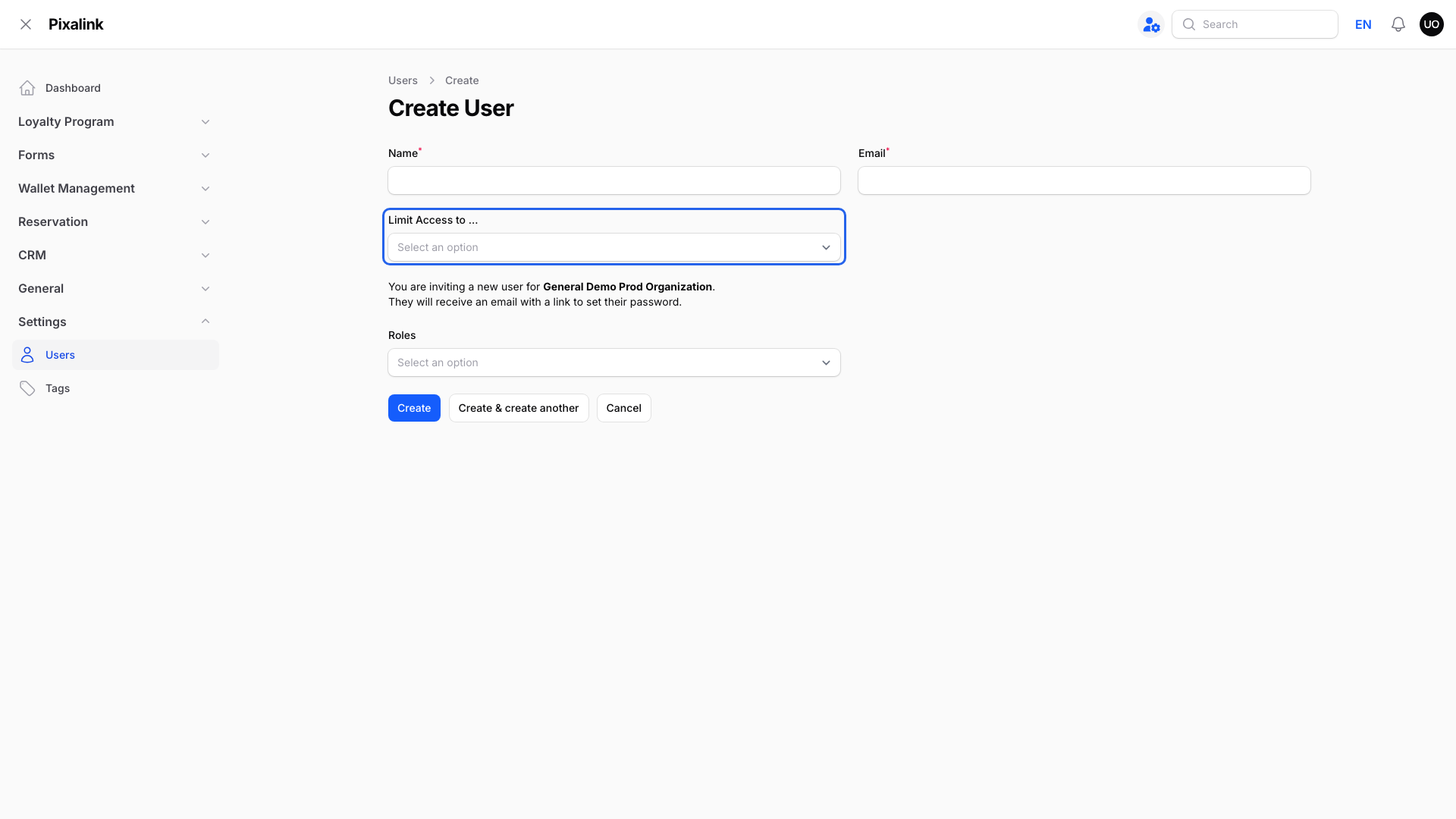This screenshot has height=819, width=1456.
Task: Open the Tags menu item
Action: click(x=115, y=388)
